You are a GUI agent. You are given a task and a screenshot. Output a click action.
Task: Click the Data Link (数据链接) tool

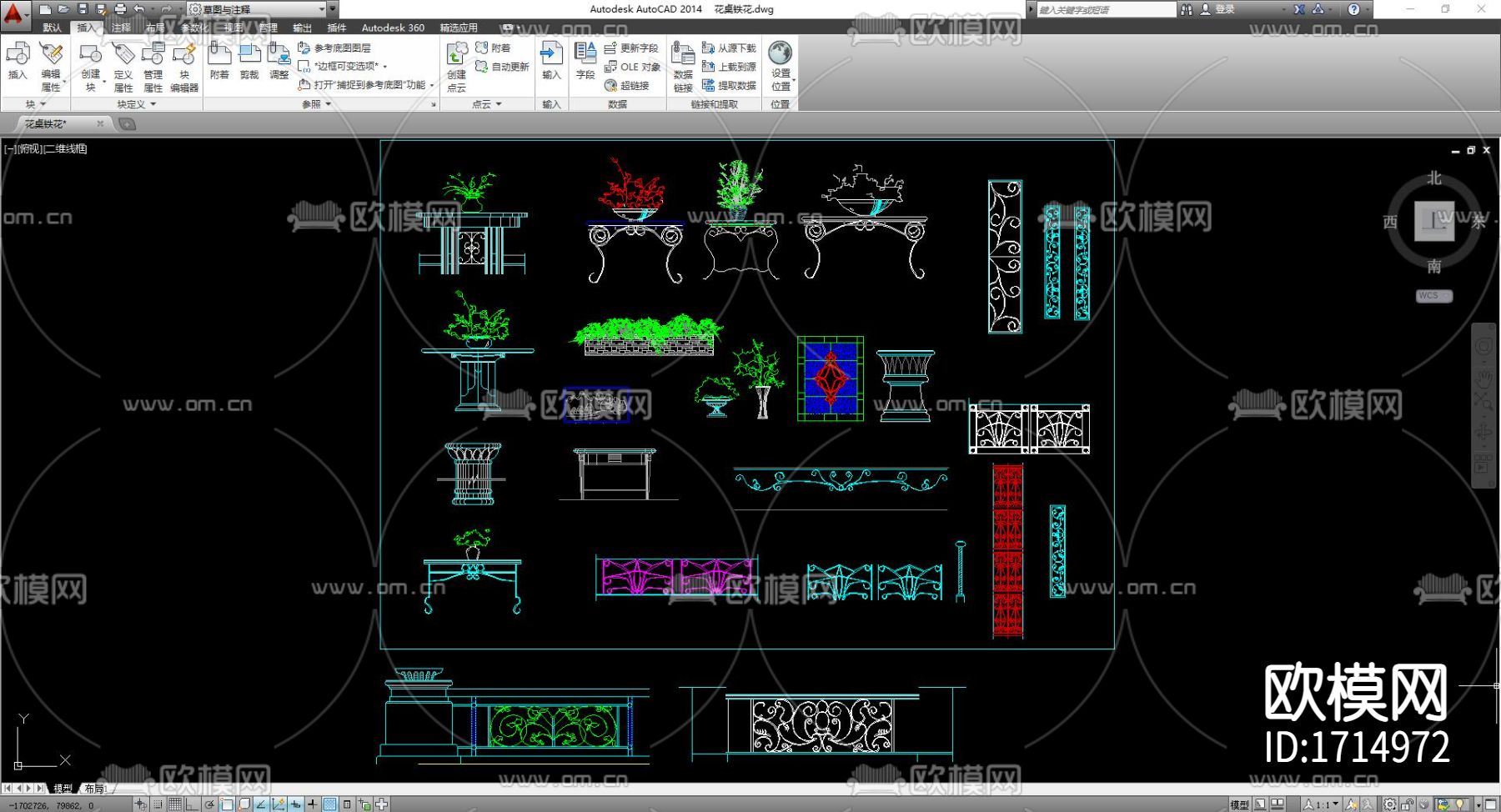pyautogui.click(x=683, y=66)
